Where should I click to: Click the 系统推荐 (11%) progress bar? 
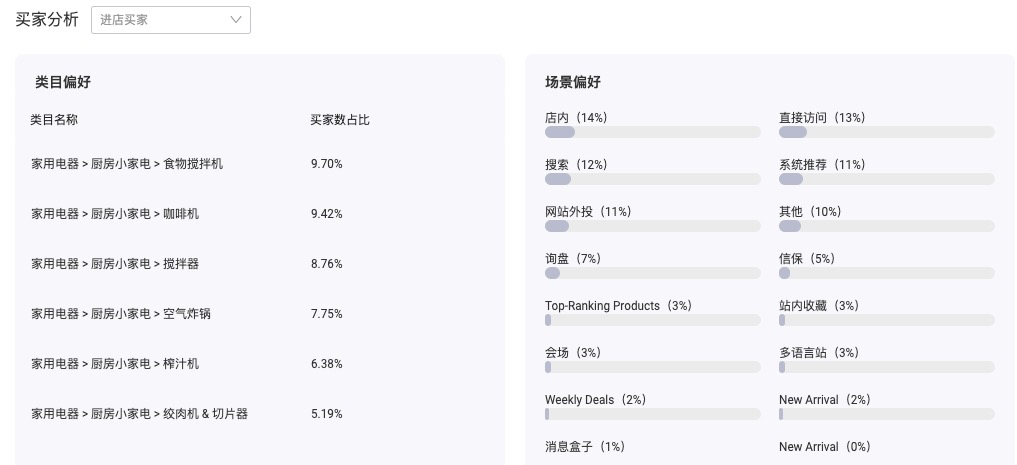coord(887,179)
